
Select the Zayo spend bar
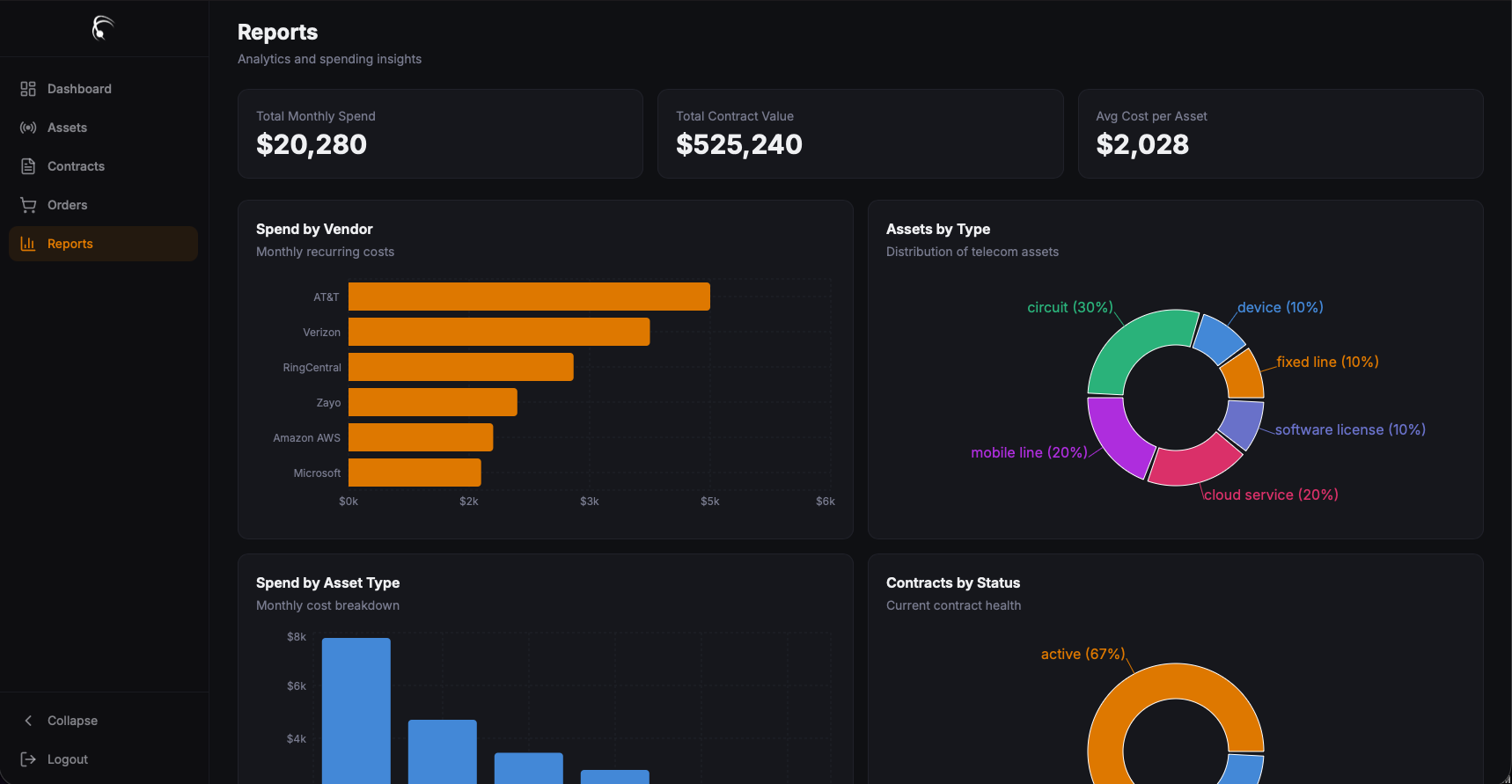[x=433, y=402]
